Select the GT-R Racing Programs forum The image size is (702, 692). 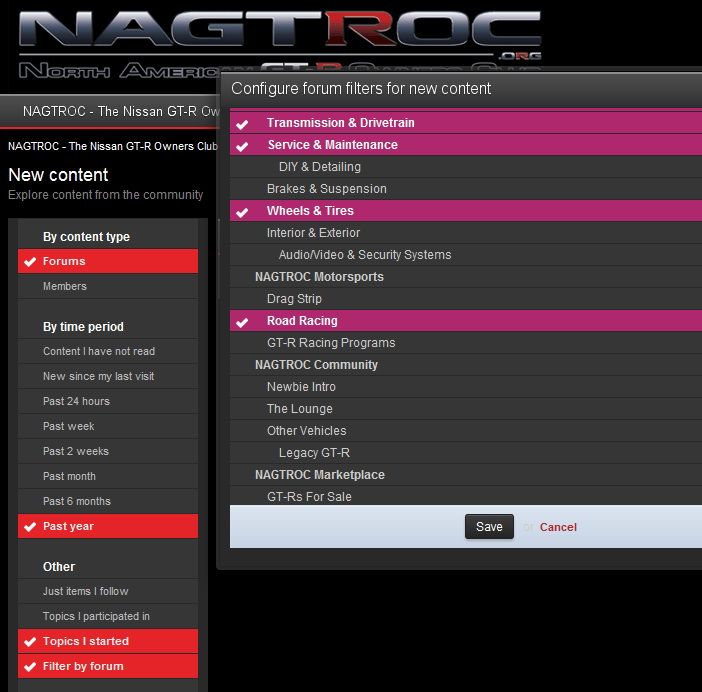466,342
